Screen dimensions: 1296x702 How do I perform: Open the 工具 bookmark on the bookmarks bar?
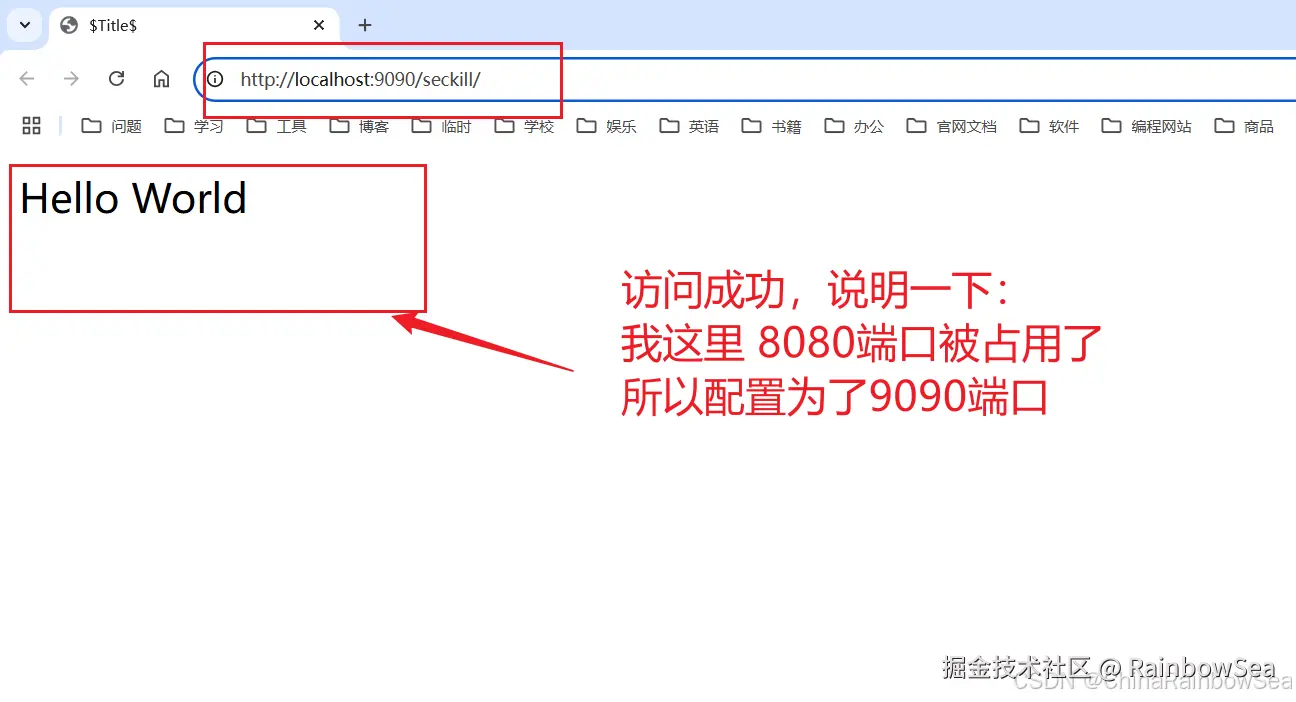[x=291, y=126]
